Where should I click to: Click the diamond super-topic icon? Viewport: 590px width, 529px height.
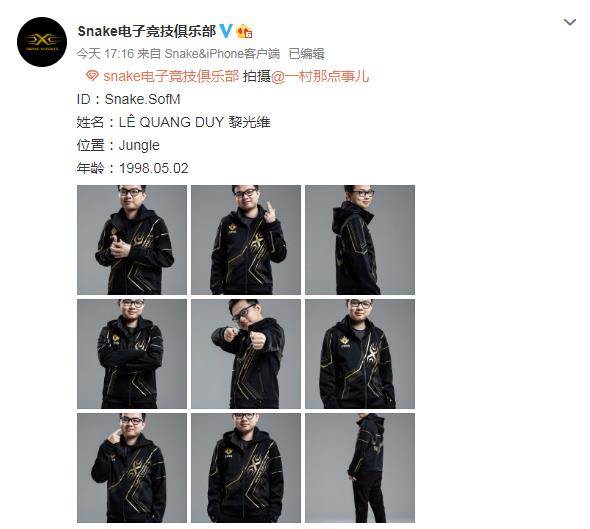(x=92, y=76)
